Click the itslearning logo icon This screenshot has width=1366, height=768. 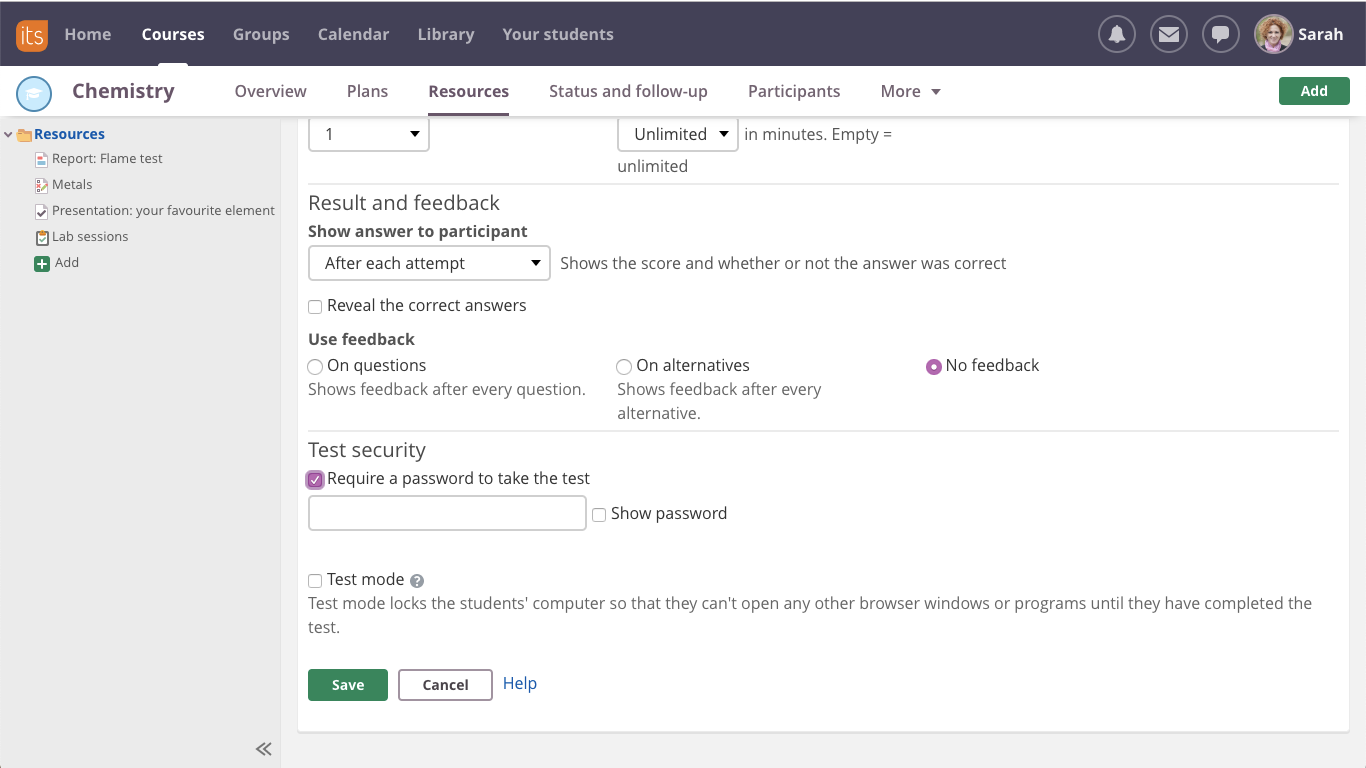coord(32,34)
